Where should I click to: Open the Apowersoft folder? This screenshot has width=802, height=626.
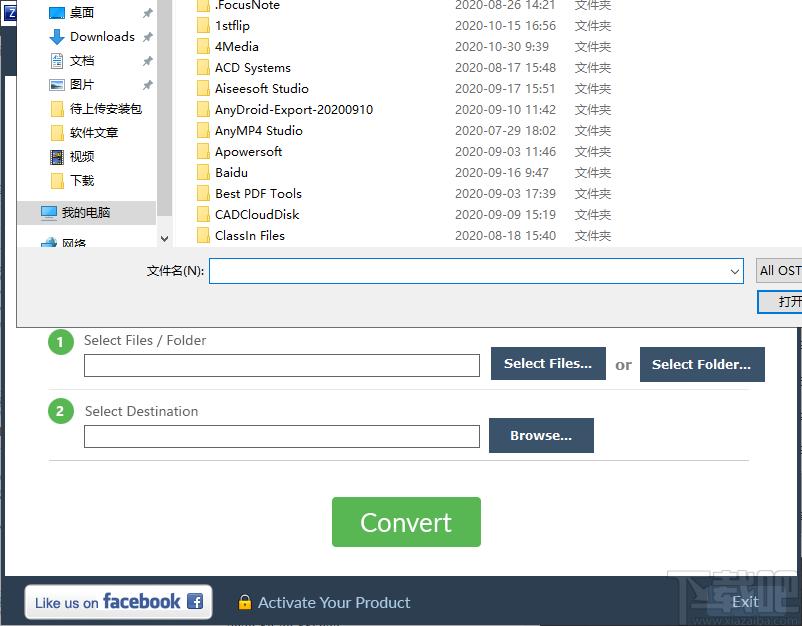(248, 152)
